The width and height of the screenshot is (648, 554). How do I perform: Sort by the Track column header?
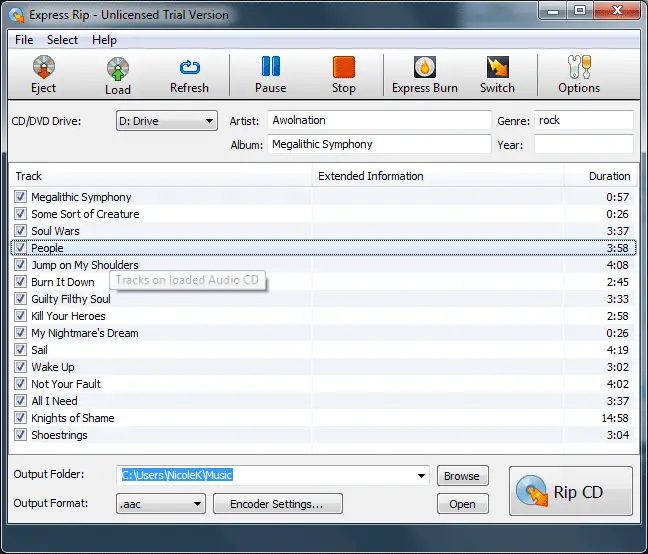(161, 176)
